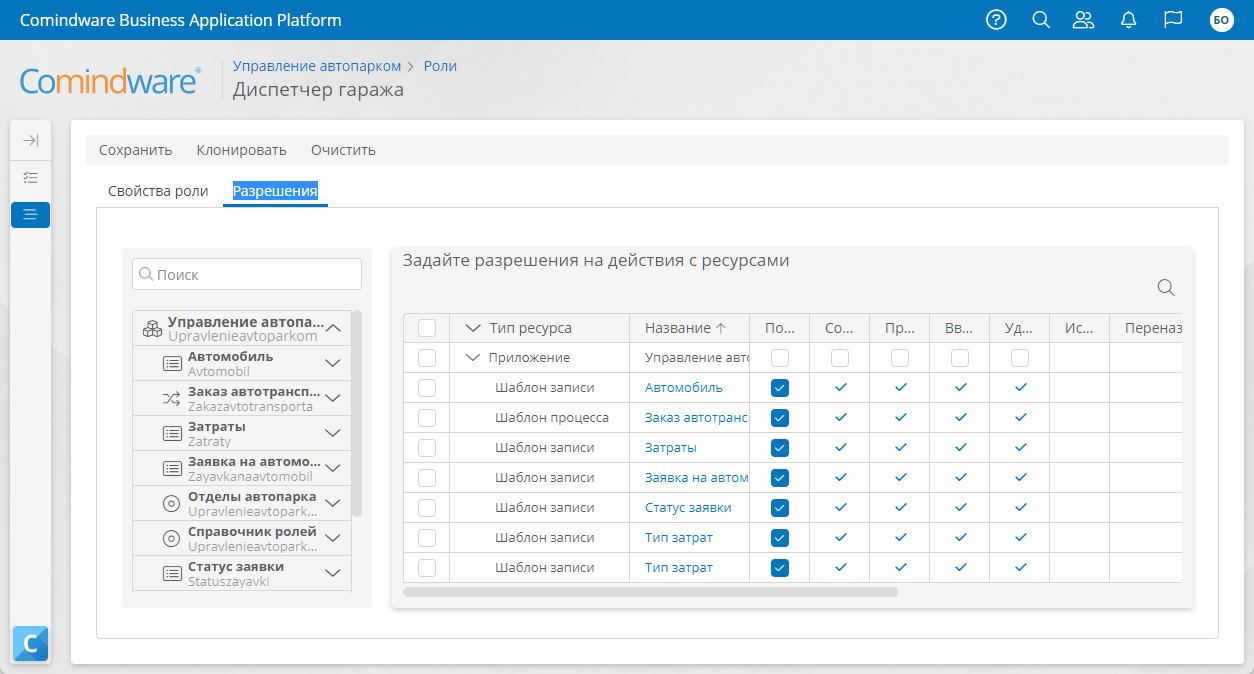This screenshot has height=674, width=1254.
Task: Click the Comindware logo
Action: [x=110, y=80]
